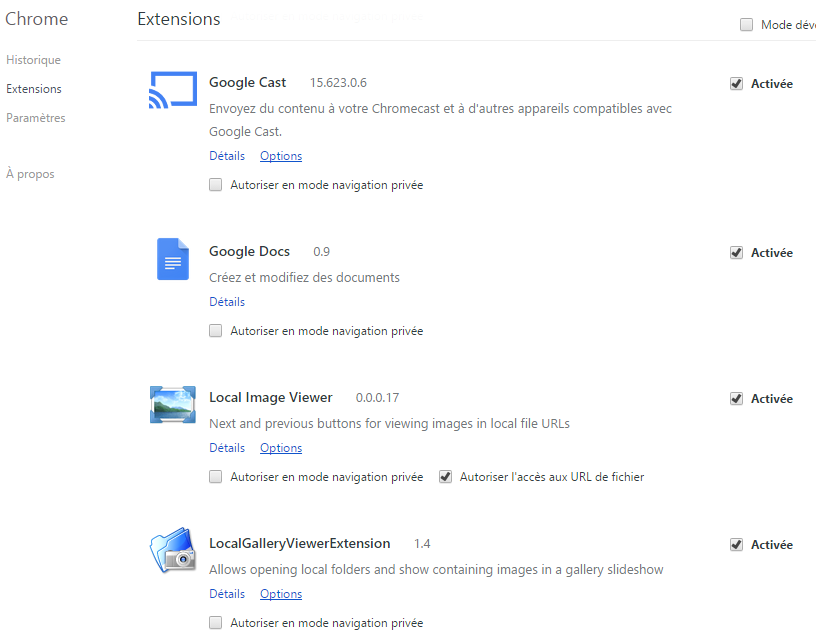This screenshot has width=816, height=641.
Task: Select the Chrome logo heading
Action: click(37, 18)
